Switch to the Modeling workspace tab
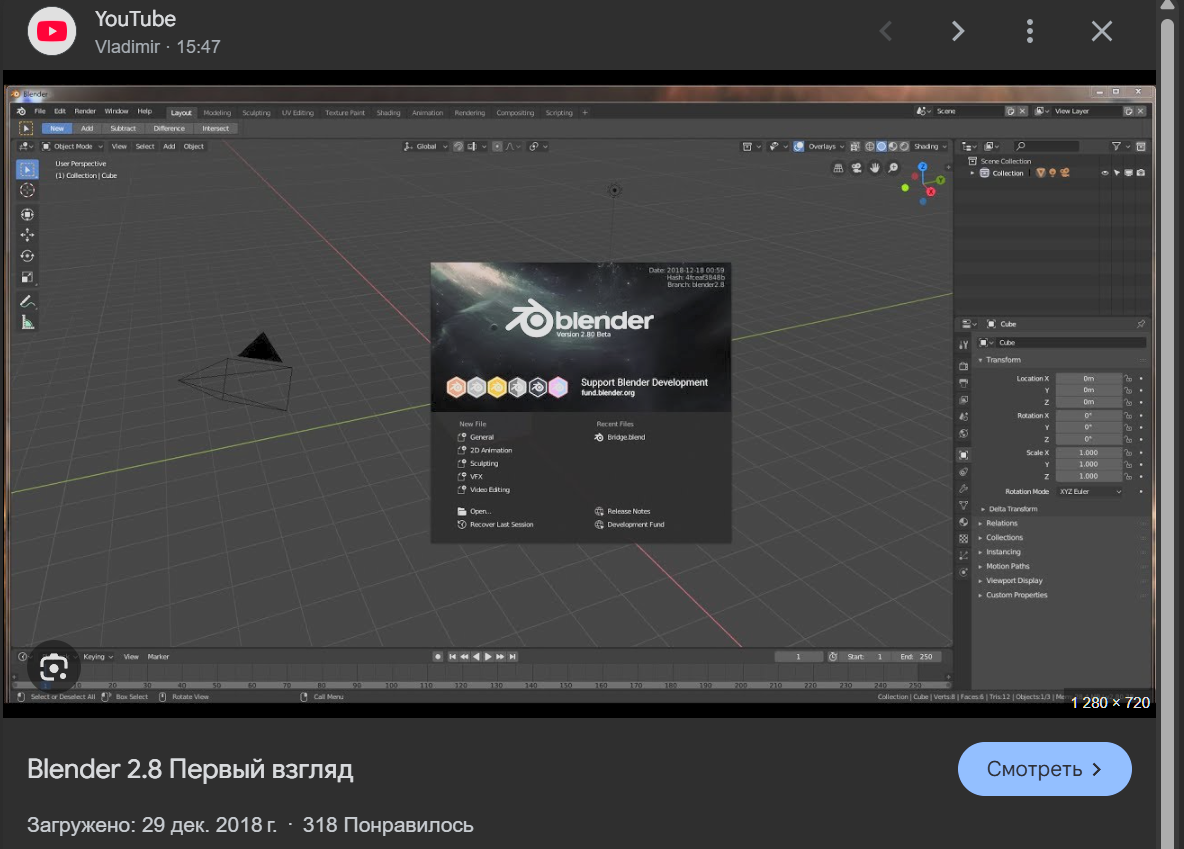 (x=217, y=113)
